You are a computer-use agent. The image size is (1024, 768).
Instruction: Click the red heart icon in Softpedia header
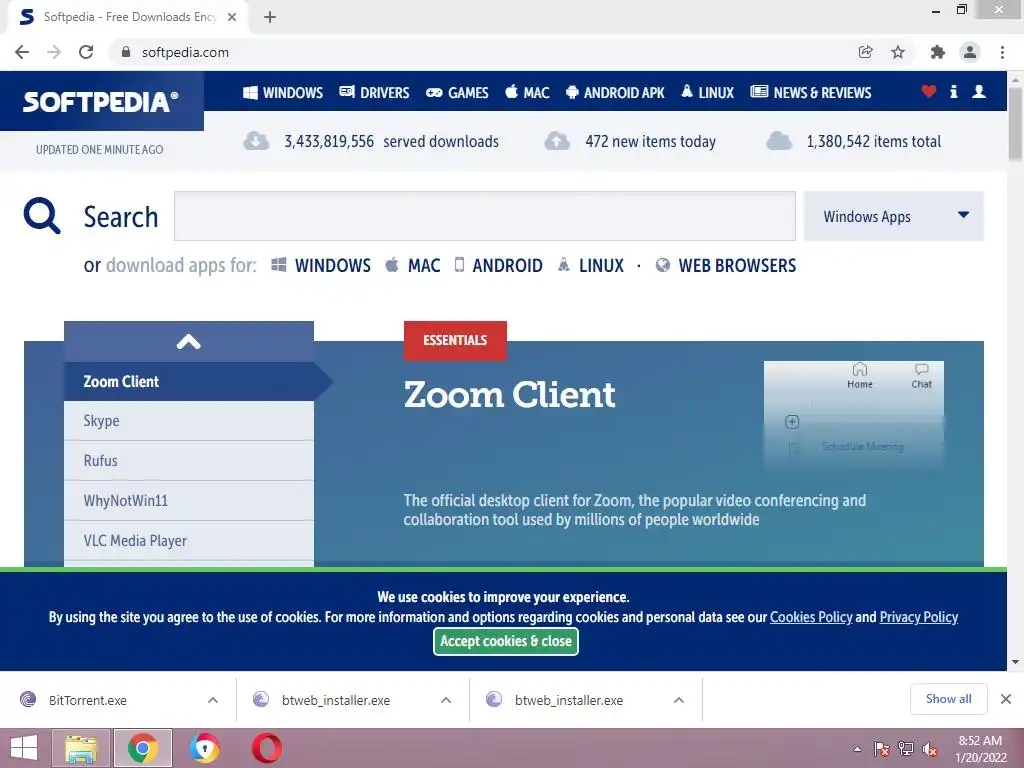coord(928,91)
